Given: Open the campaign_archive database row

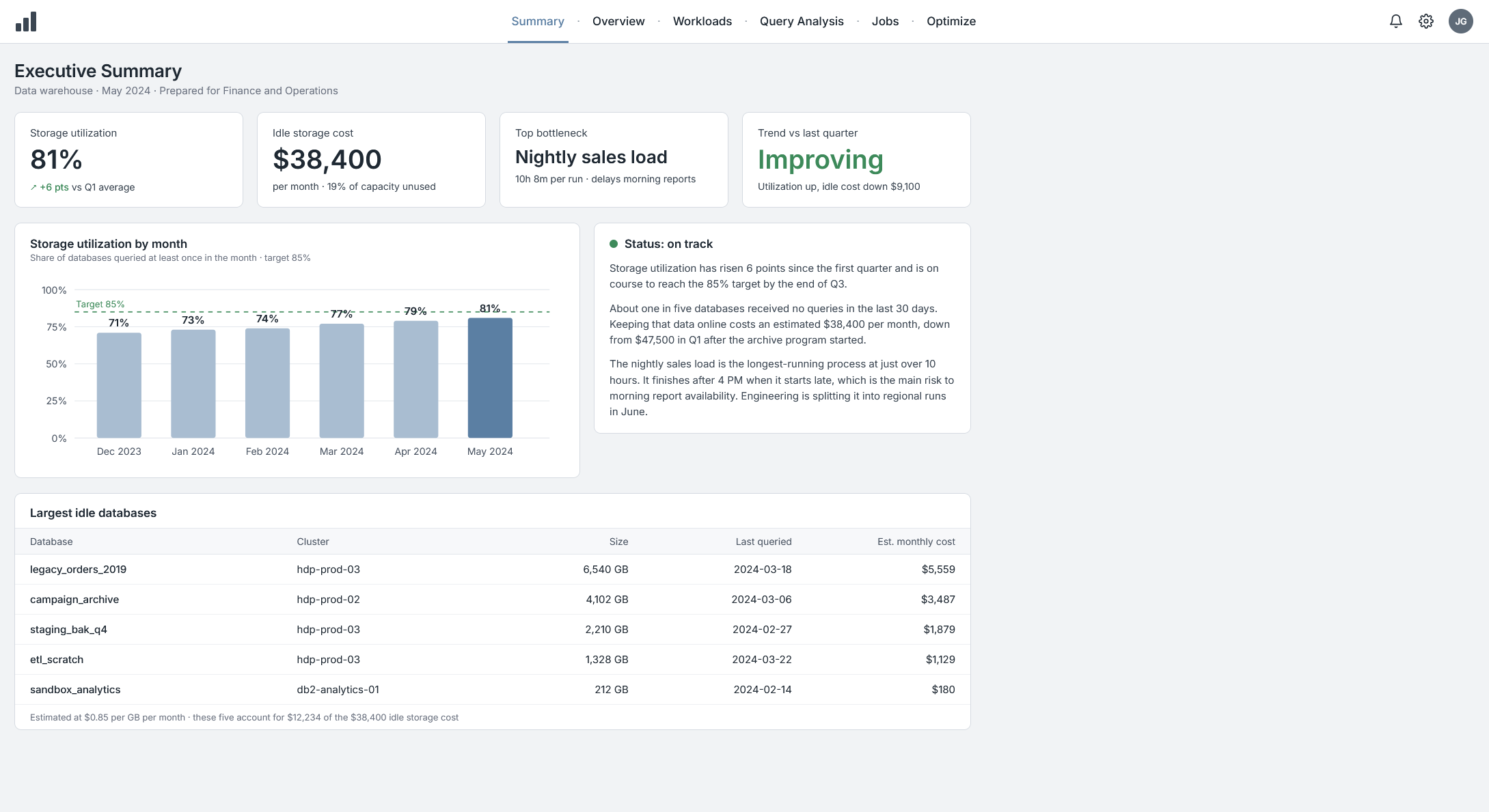Looking at the screenshot, I should (x=493, y=599).
